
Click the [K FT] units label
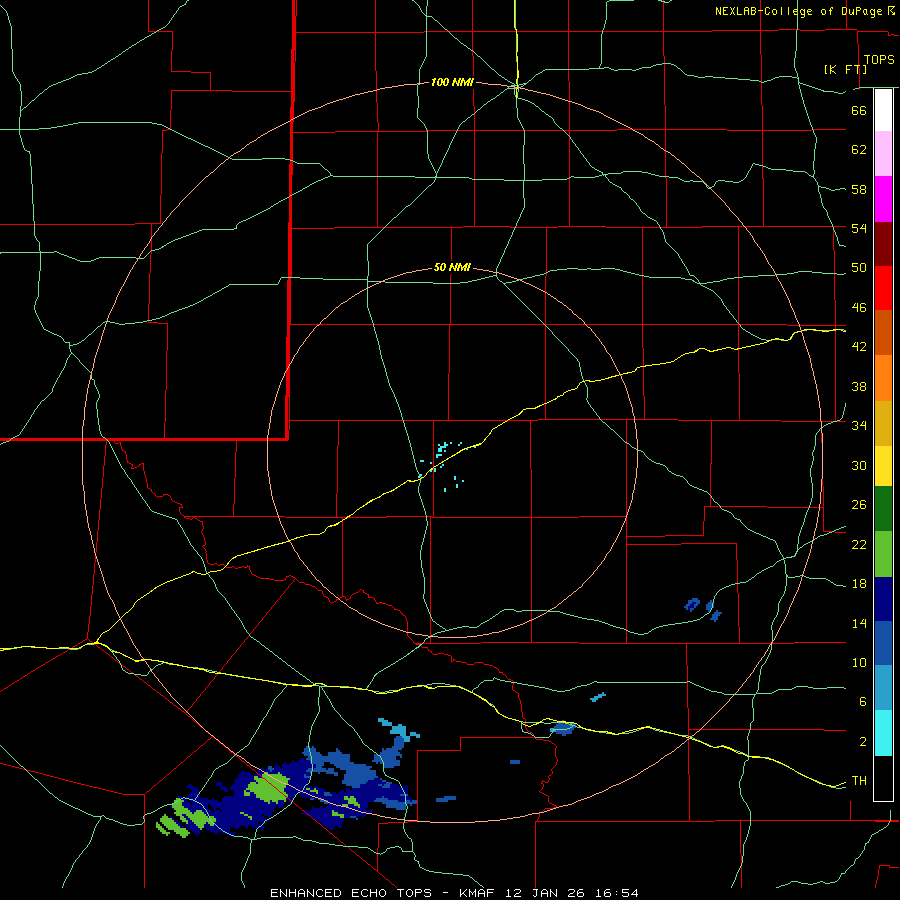[845, 69]
